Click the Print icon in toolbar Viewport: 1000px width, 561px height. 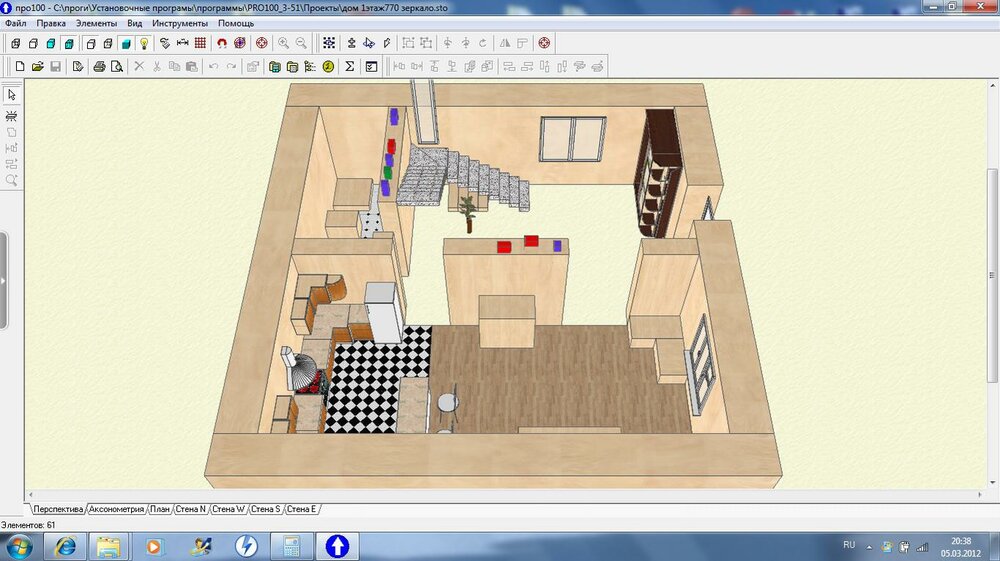(99, 67)
